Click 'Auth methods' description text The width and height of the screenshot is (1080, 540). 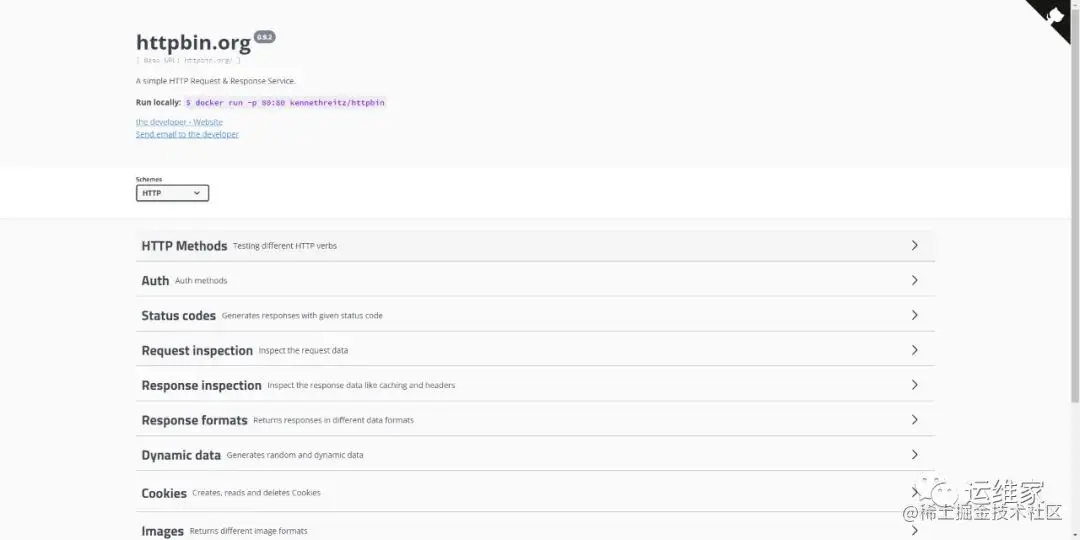200,280
